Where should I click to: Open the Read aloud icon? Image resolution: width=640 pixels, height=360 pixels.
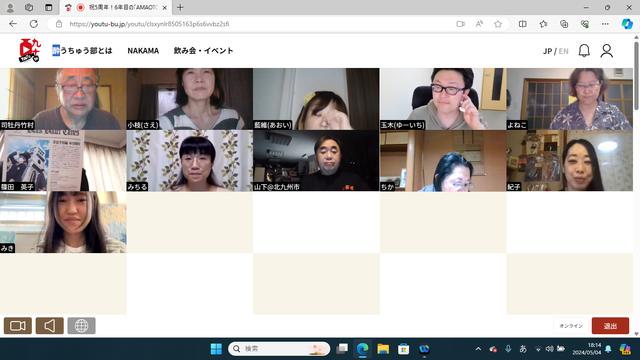tap(479, 24)
